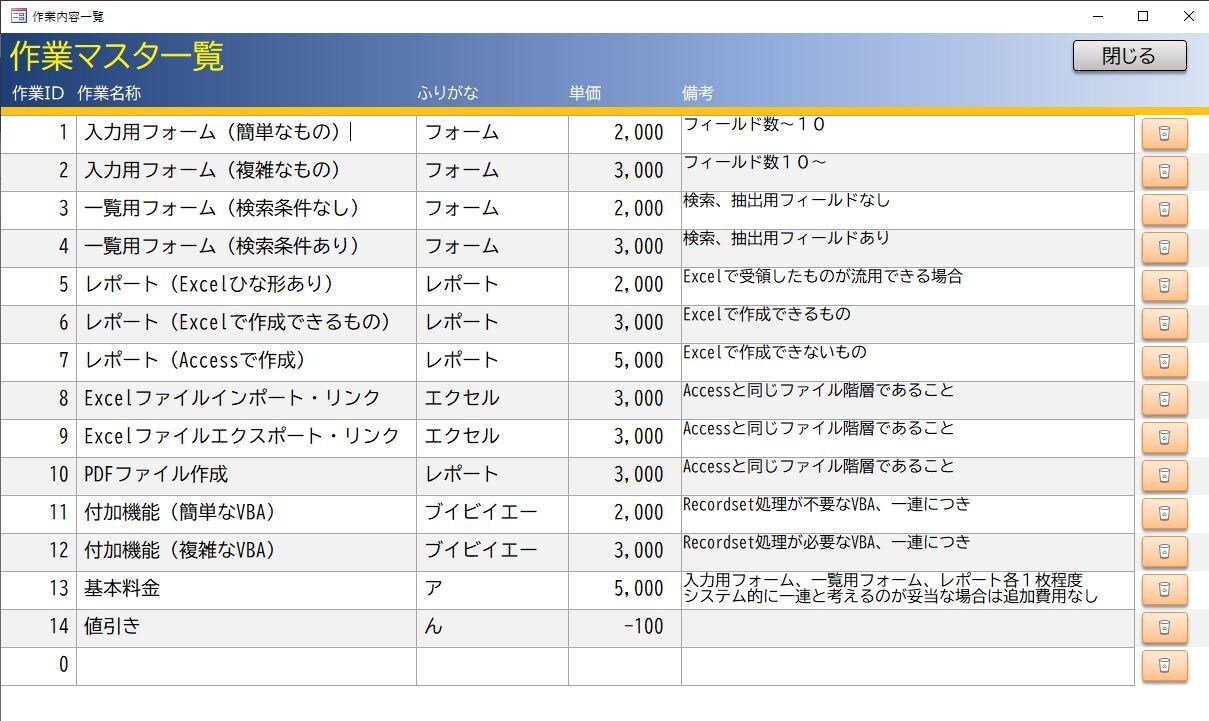Viewport: 1209px width, 721px height.
Task: Minimize the 作業内容一覧 window
Action: pyautogui.click(x=1097, y=16)
